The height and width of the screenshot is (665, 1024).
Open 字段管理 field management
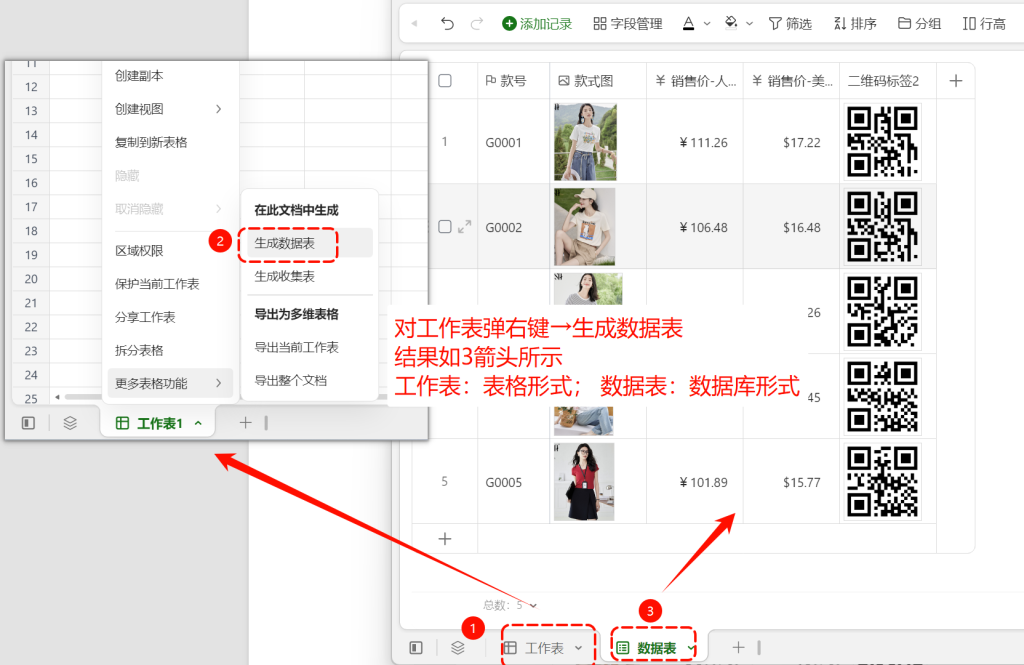[x=628, y=24]
